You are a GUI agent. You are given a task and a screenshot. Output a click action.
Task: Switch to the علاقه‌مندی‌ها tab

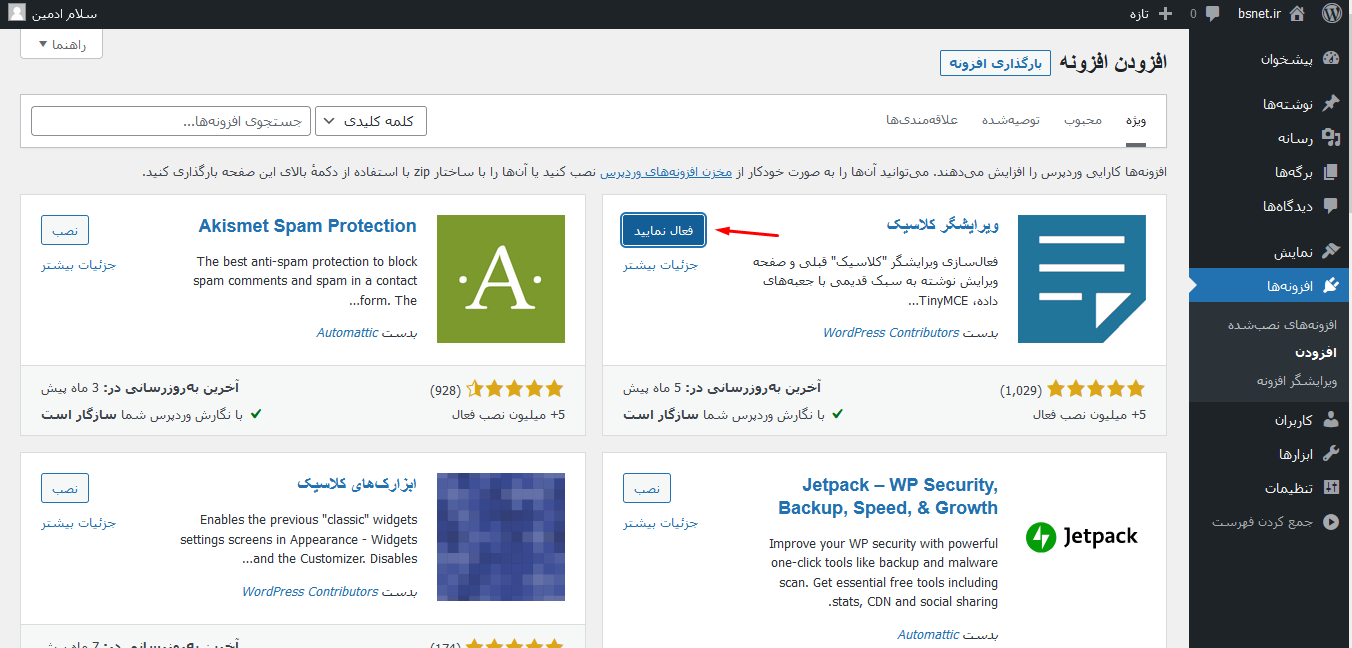click(922, 120)
